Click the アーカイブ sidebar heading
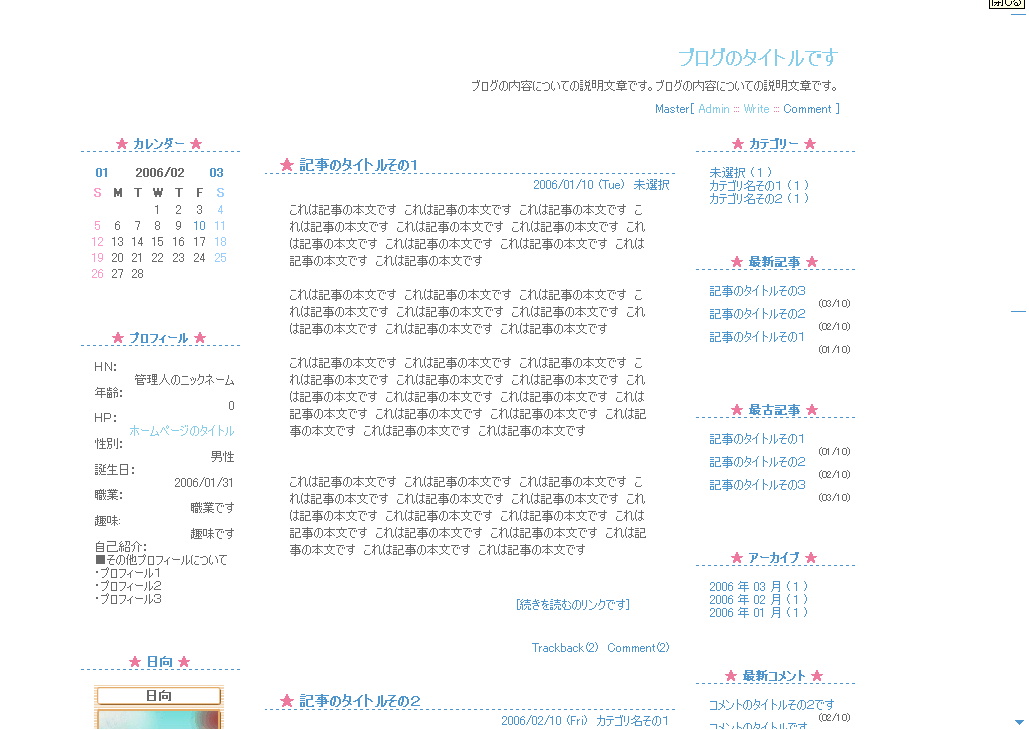The image size is (1029, 730). pyautogui.click(x=774, y=558)
